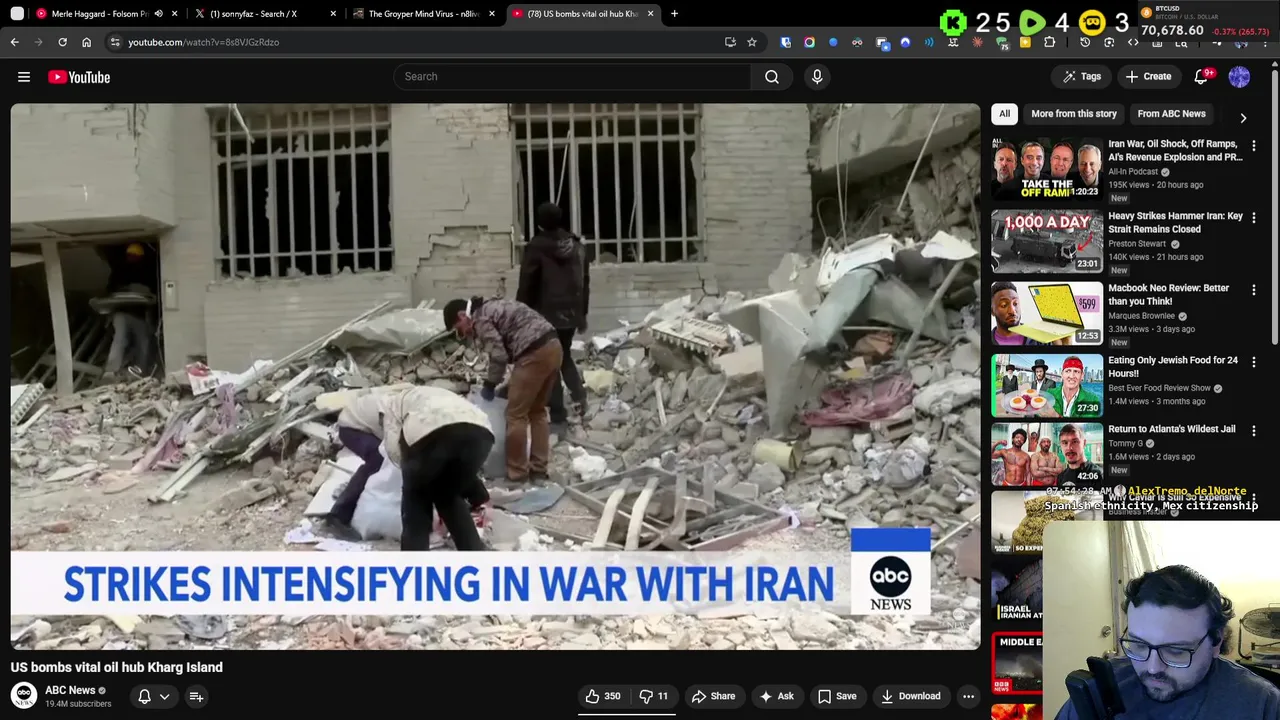Viewport: 1280px width, 720px height.
Task: Open Macbook Neo Review thumbnail
Action: pyautogui.click(x=1047, y=313)
